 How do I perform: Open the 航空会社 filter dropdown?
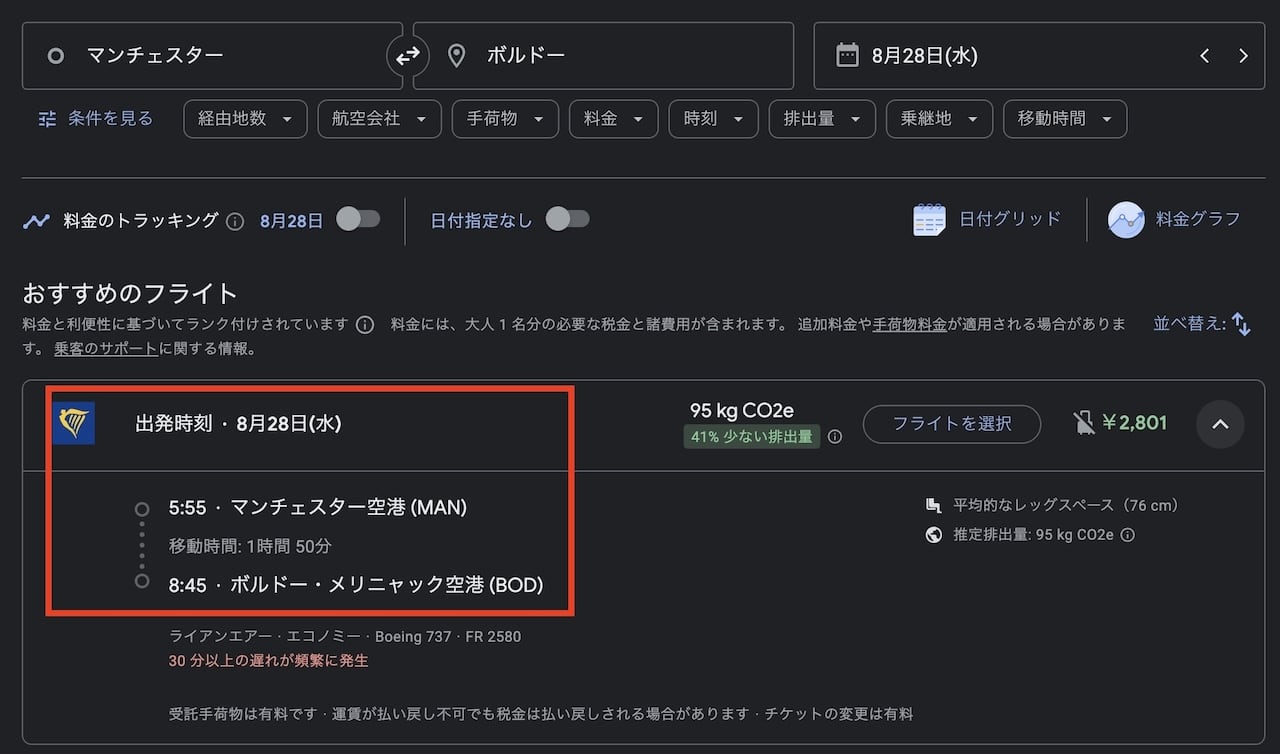[x=379, y=119]
